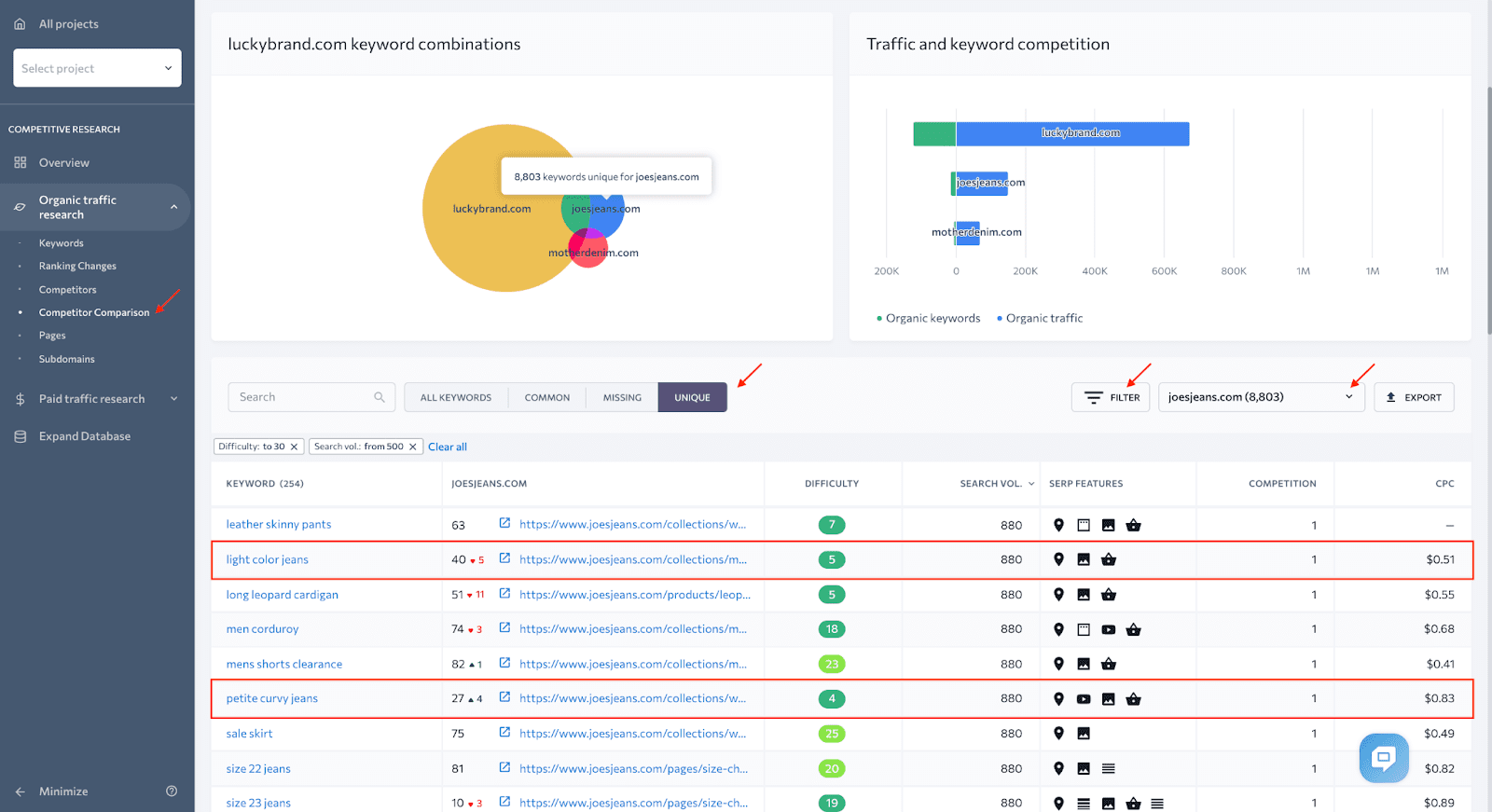Open the All projects home icon
This screenshot has height=812, width=1492.
[20, 23]
